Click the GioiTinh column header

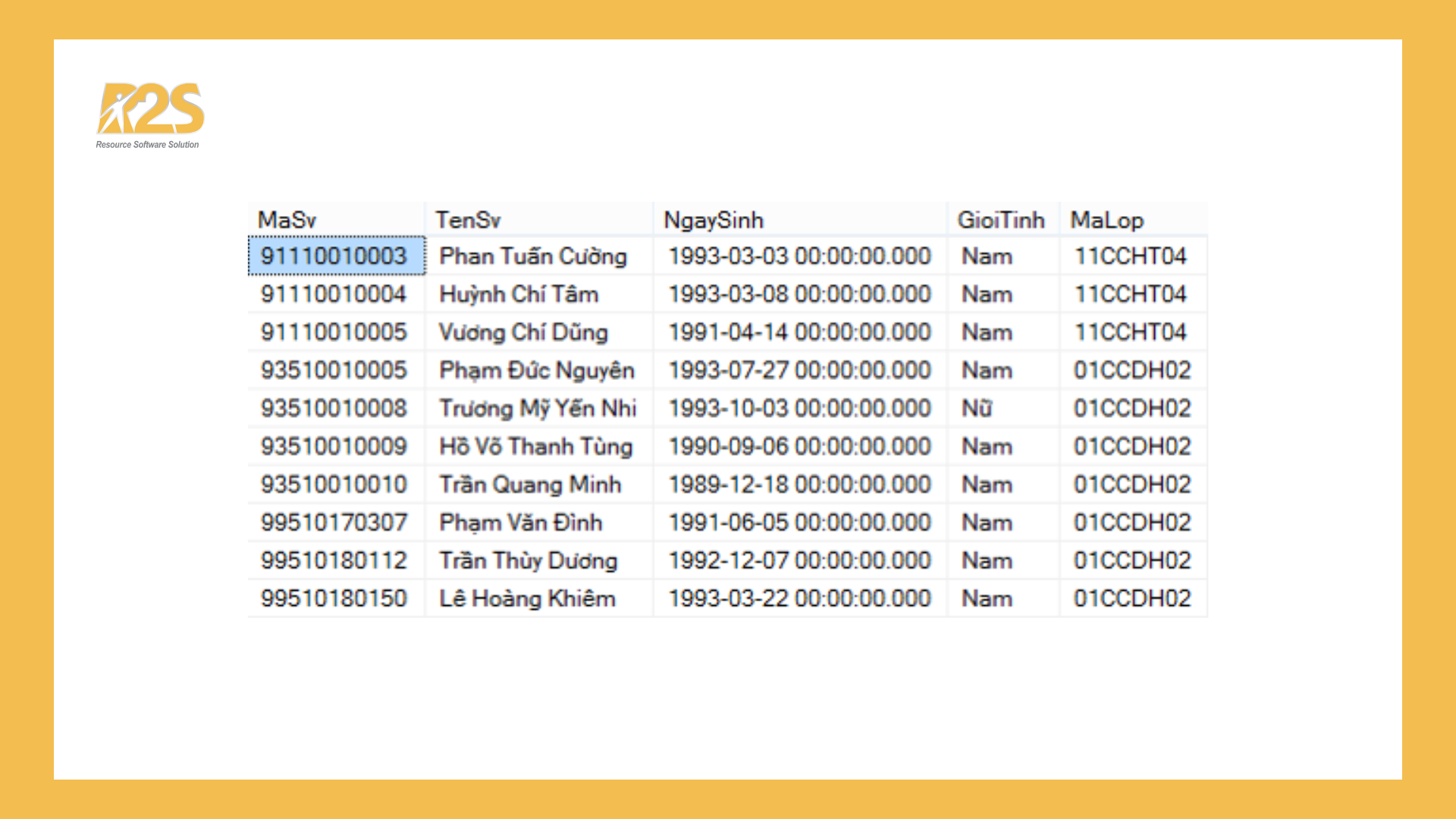point(999,219)
